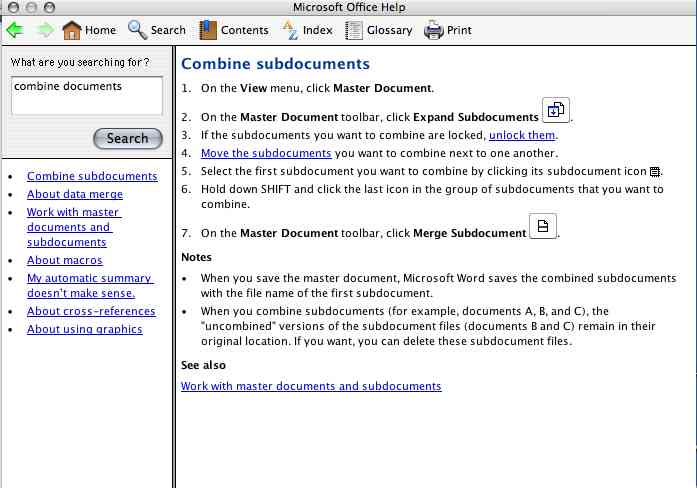Screen dimensions: 697x488
Task: Open the Glossary page icon
Action: (354, 30)
